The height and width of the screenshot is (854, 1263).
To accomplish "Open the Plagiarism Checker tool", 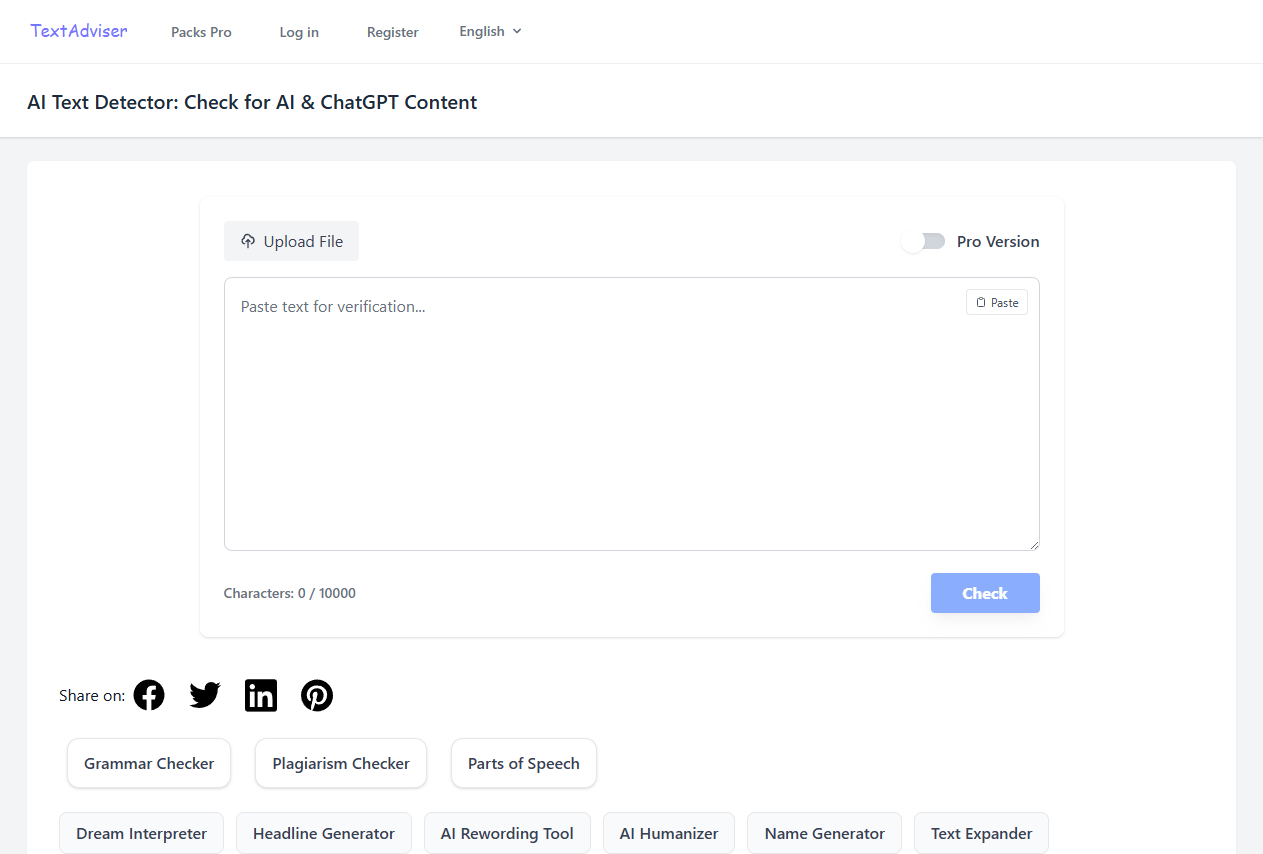I will [341, 763].
